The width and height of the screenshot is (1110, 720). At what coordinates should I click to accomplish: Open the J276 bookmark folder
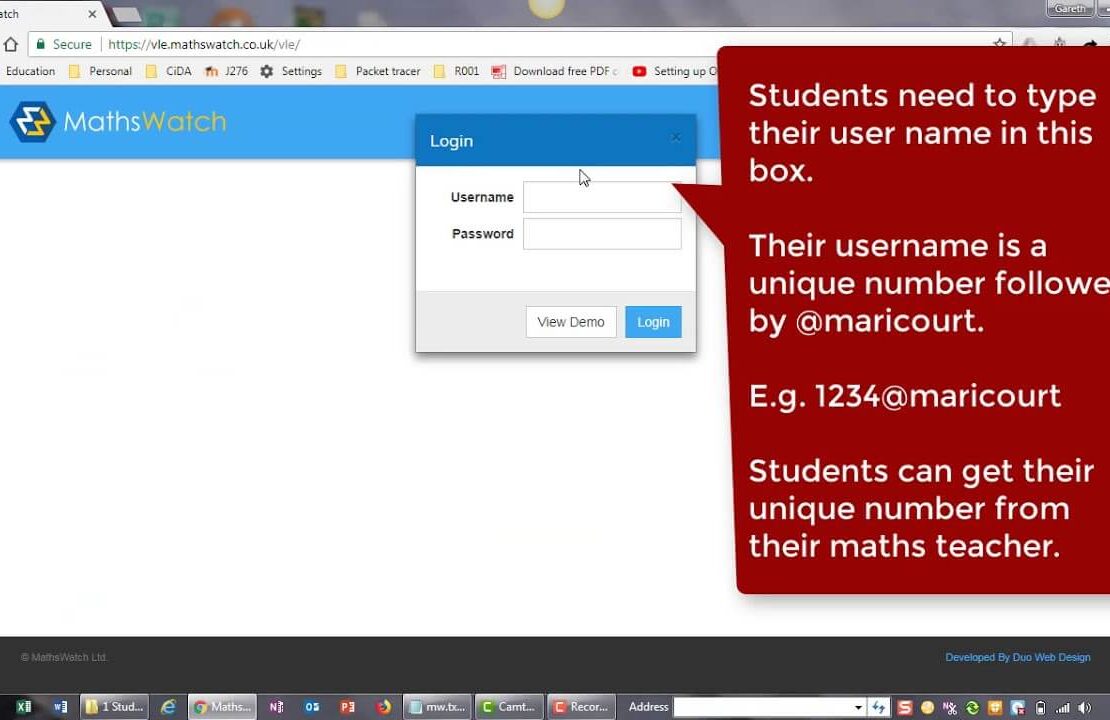[230, 71]
